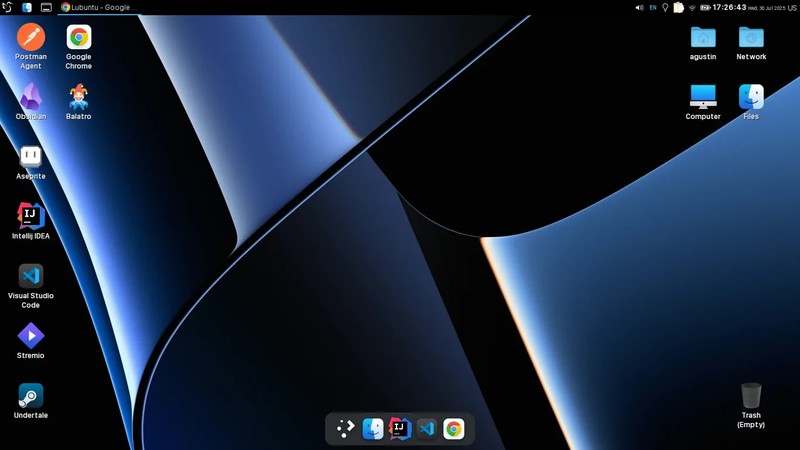Select the Aseprite desktop icon
The width and height of the screenshot is (800, 450).
[x=31, y=161]
